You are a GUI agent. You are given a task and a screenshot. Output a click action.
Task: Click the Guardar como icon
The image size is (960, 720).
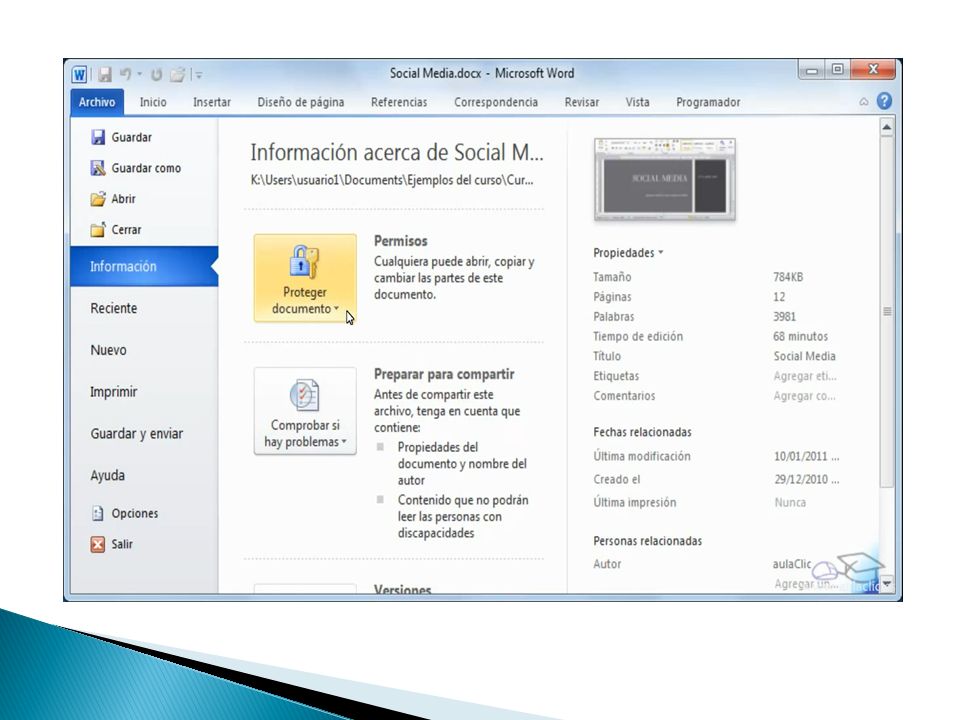tap(98, 168)
